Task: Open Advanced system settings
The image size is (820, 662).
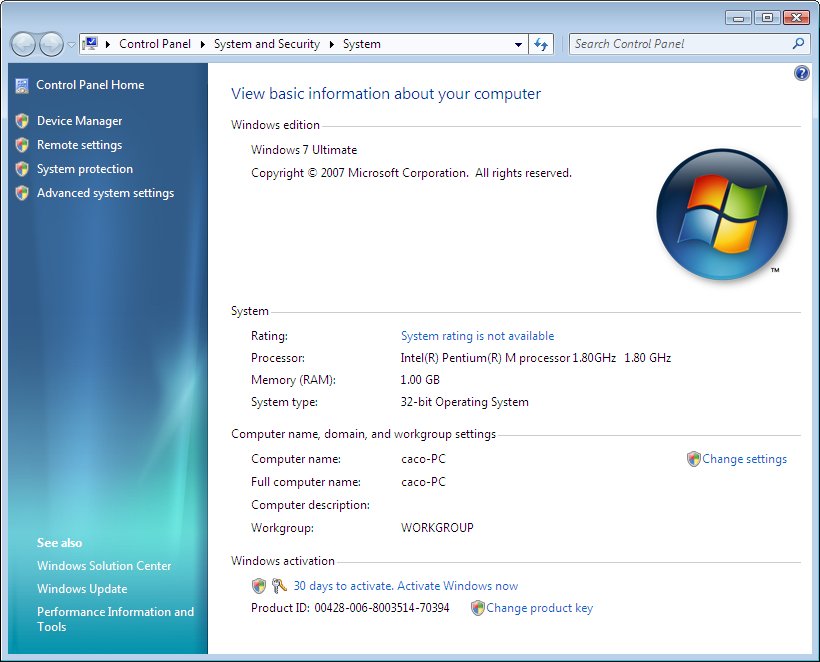Action: point(105,193)
